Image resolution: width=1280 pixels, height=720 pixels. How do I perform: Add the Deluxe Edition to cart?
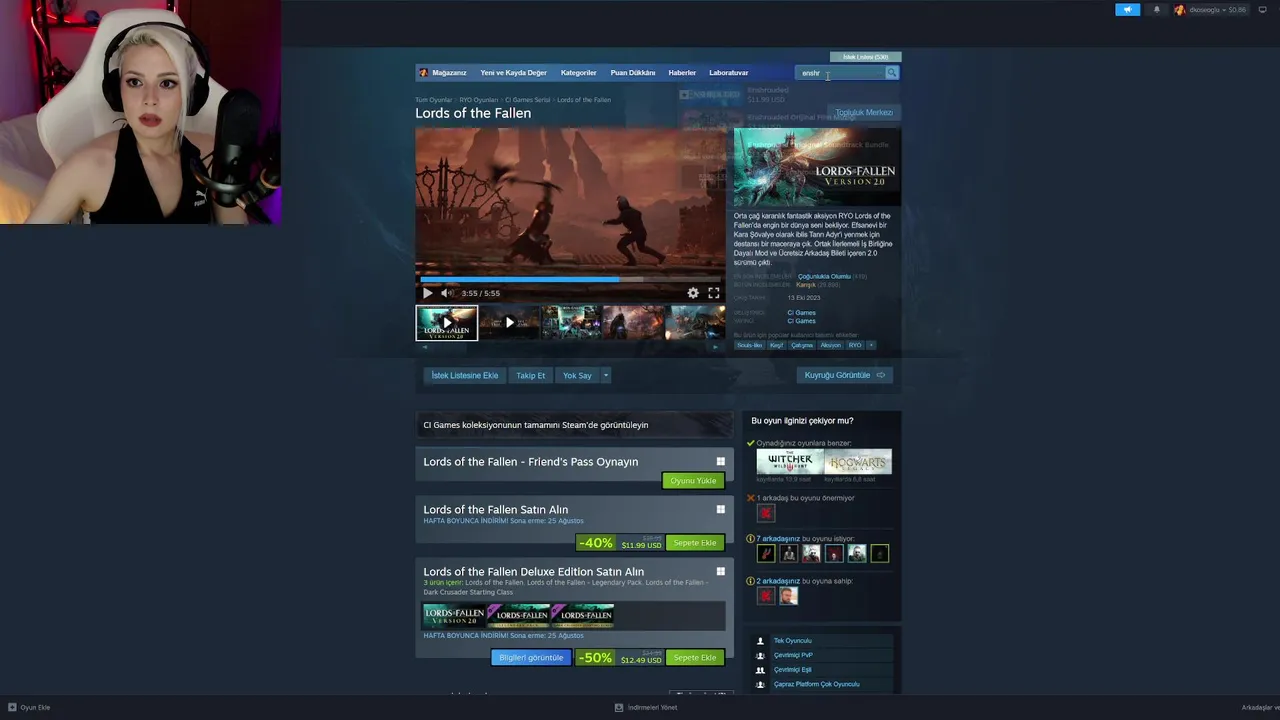point(695,657)
